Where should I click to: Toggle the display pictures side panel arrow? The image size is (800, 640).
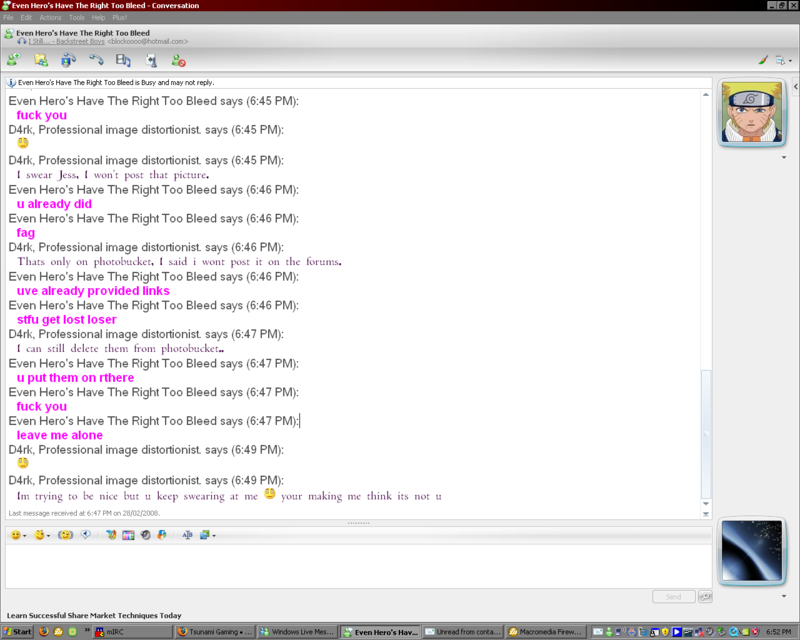pos(796,88)
